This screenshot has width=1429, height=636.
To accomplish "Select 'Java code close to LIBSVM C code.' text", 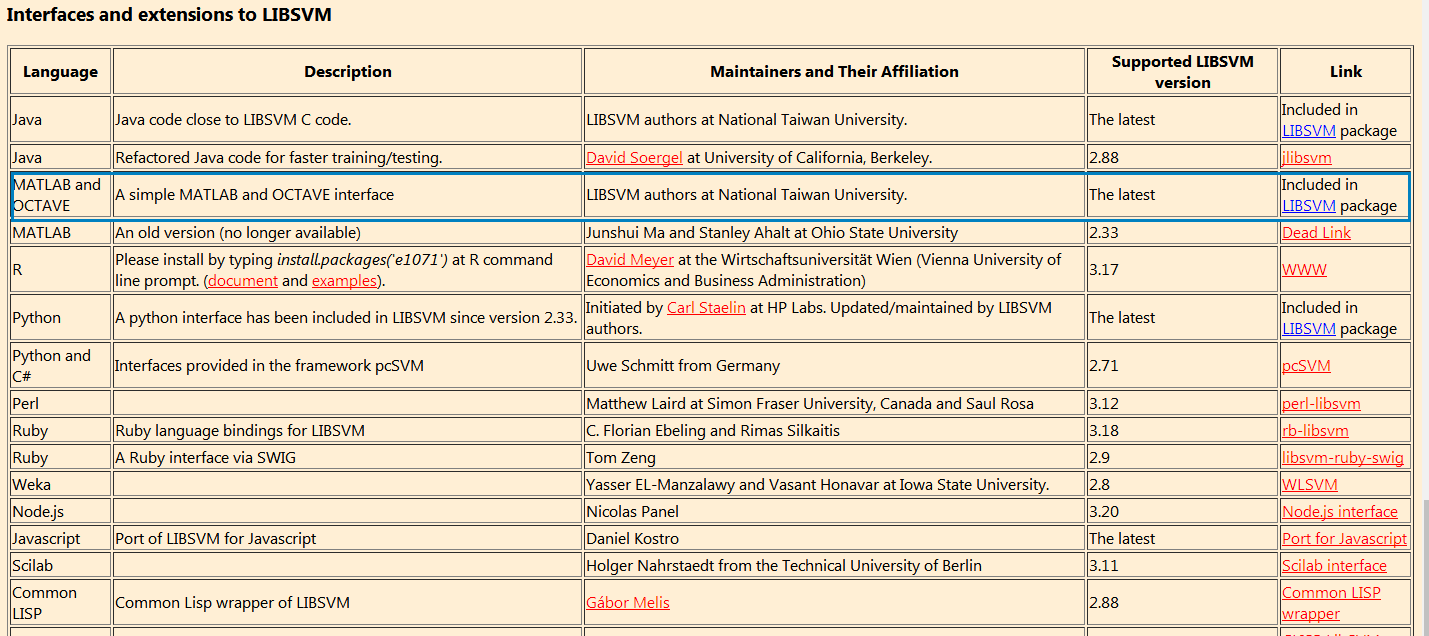I will click(x=233, y=119).
